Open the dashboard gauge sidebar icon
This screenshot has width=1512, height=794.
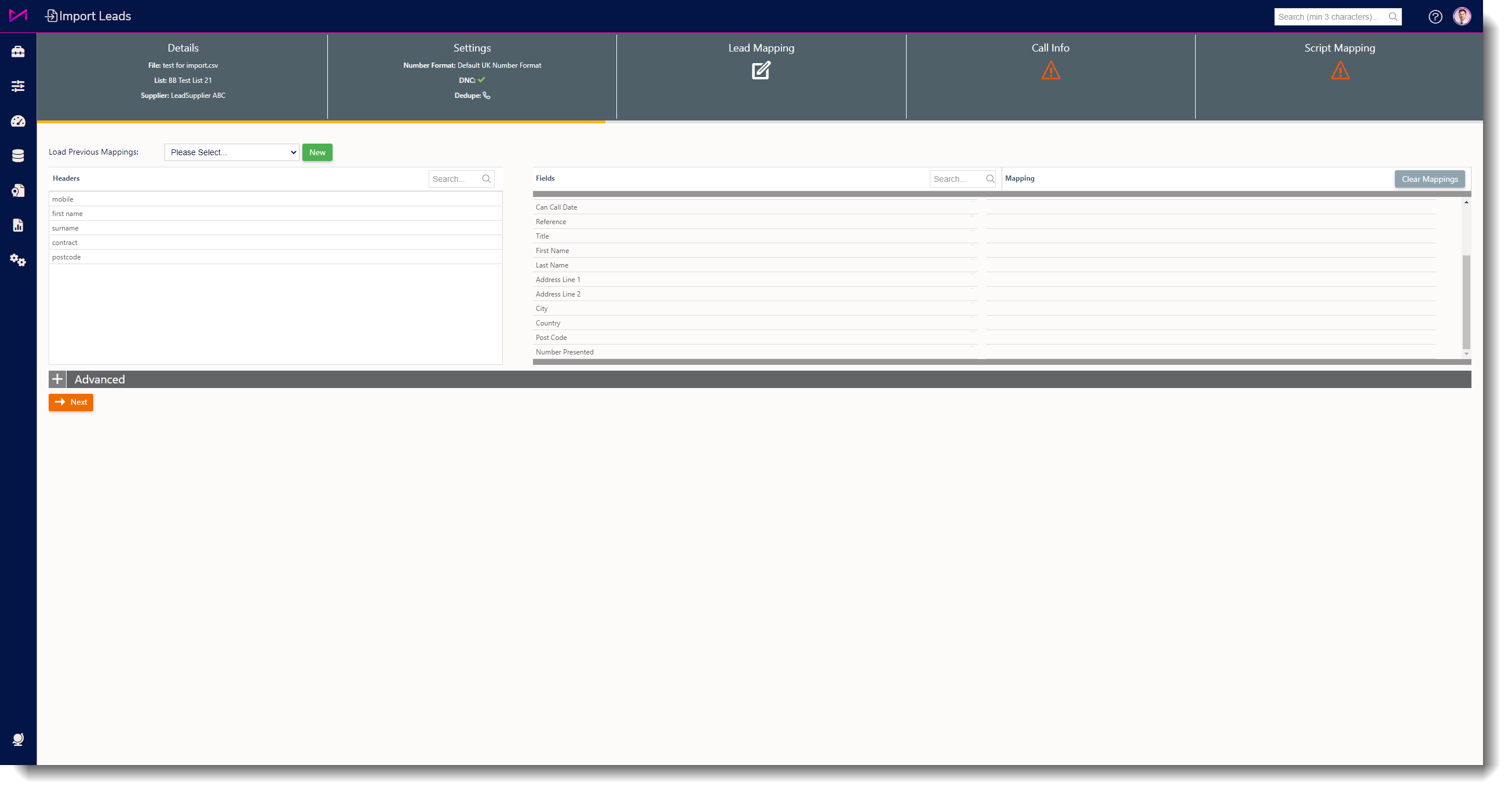(x=17, y=121)
